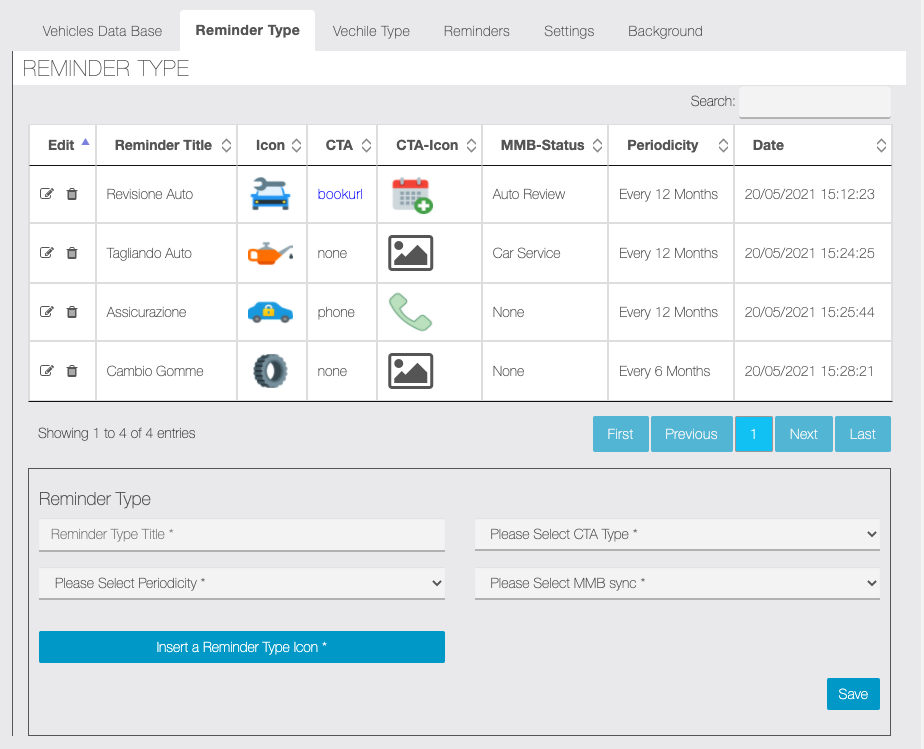Save the new reminder type
The width and height of the screenshot is (924, 749).
pyautogui.click(x=853, y=694)
